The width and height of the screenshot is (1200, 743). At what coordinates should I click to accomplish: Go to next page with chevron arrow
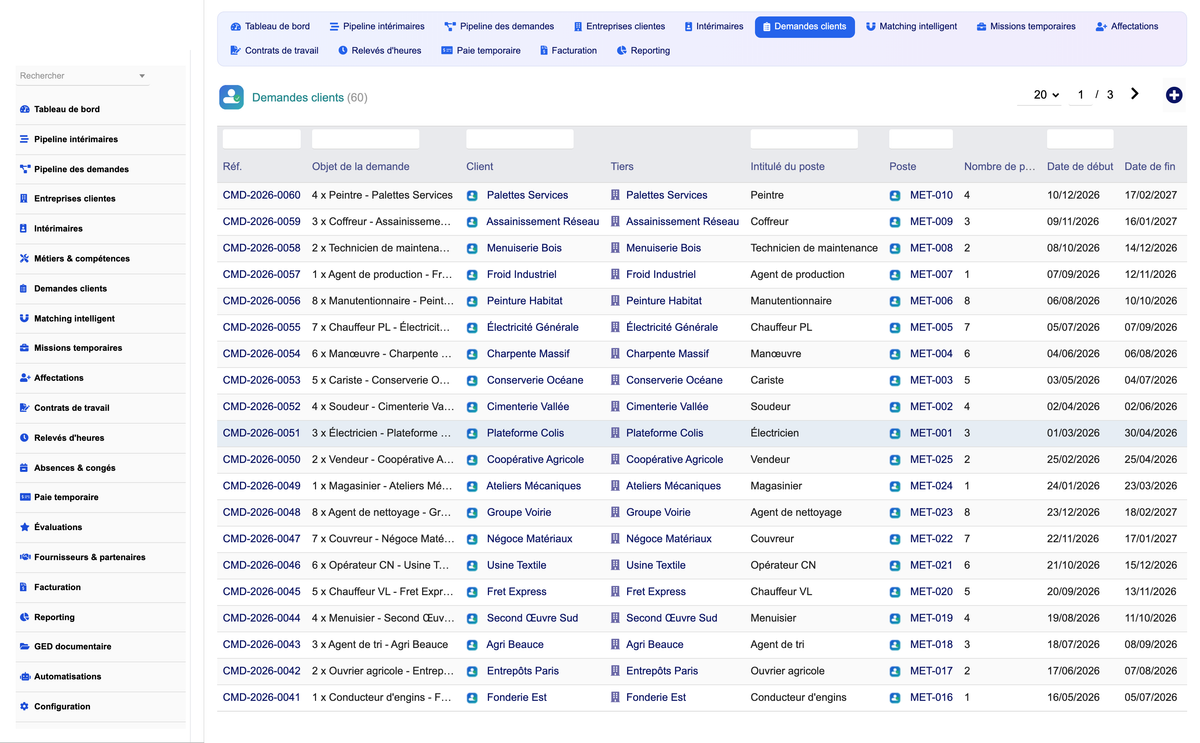click(x=1134, y=94)
